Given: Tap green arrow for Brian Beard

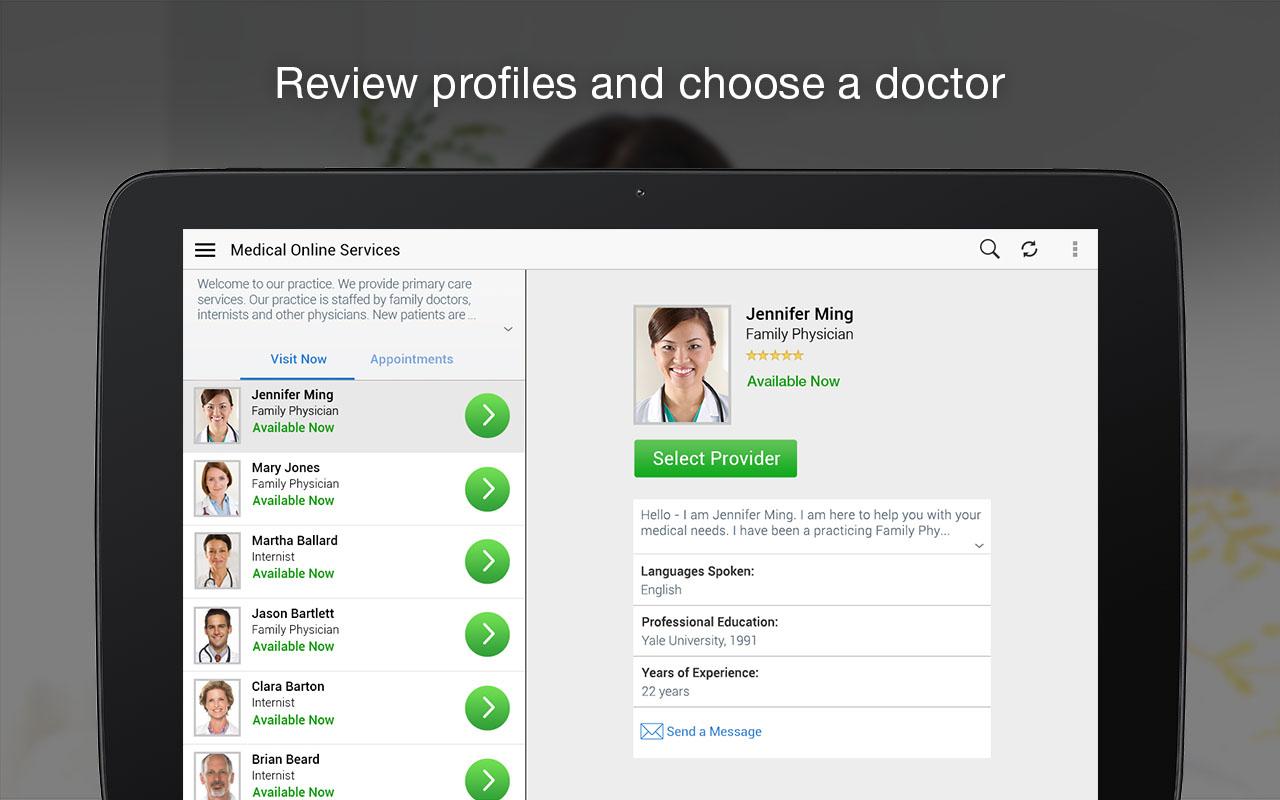Looking at the screenshot, I should [487, 779].
